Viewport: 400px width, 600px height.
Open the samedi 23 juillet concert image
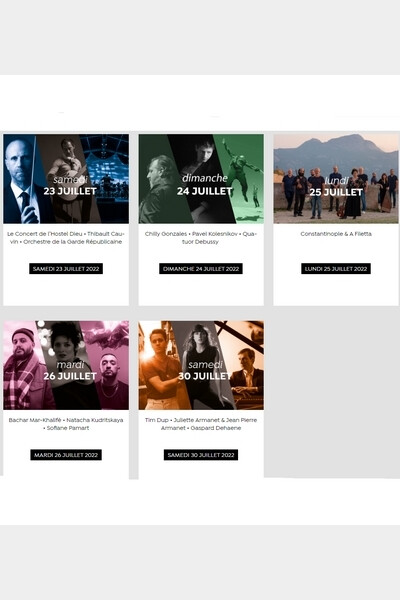pos(66,179)
